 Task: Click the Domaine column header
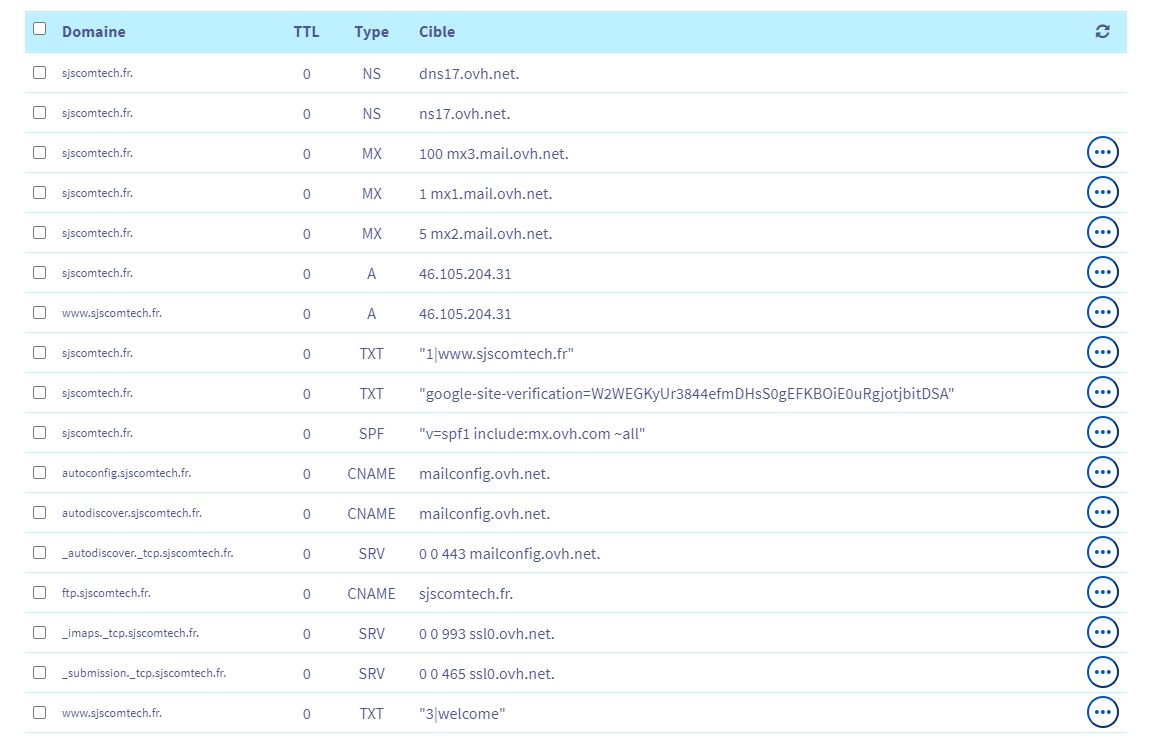coord(94,32)
